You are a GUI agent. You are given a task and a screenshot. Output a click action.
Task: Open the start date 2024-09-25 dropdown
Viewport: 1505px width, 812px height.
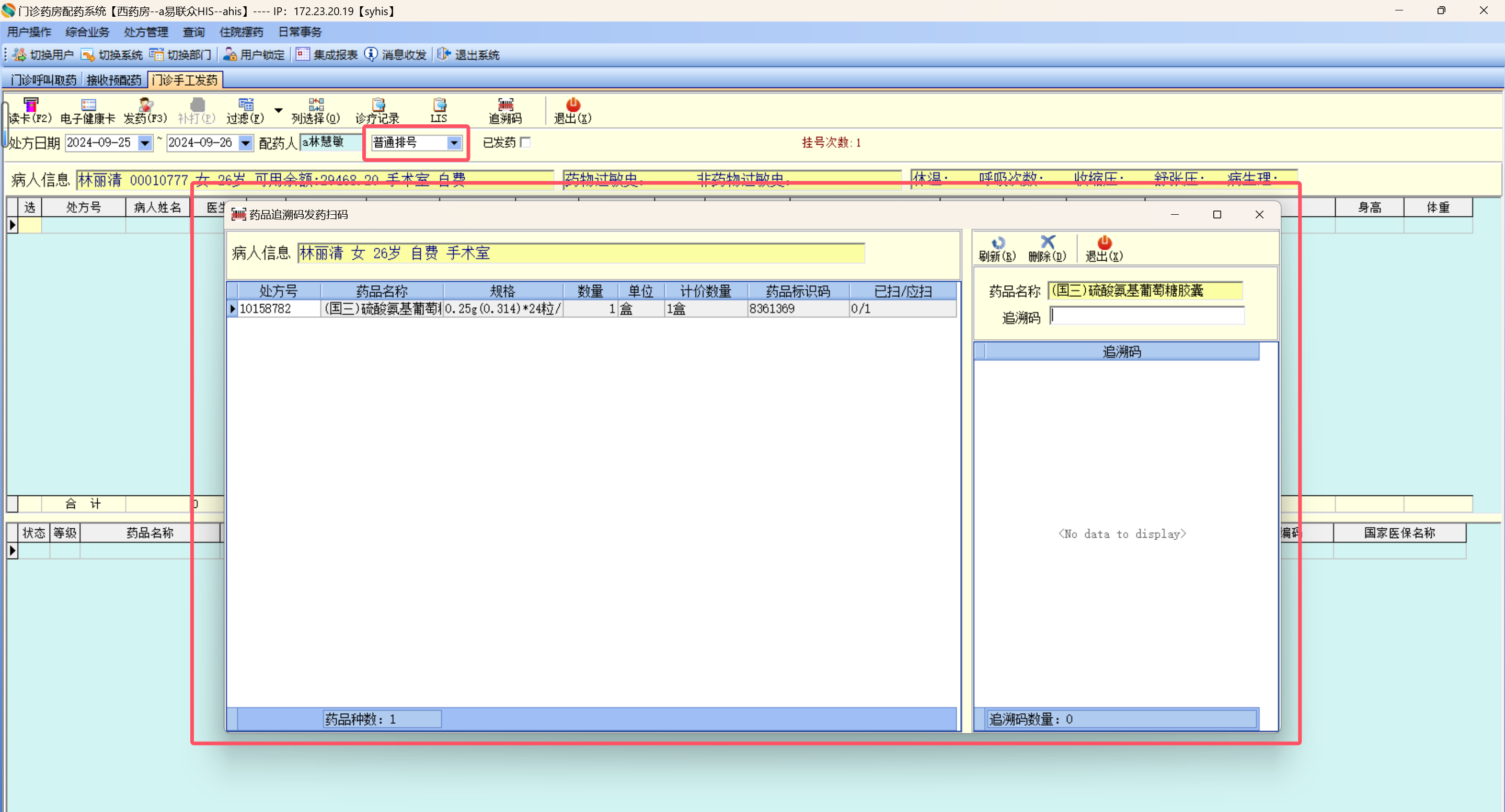[144, 143]
